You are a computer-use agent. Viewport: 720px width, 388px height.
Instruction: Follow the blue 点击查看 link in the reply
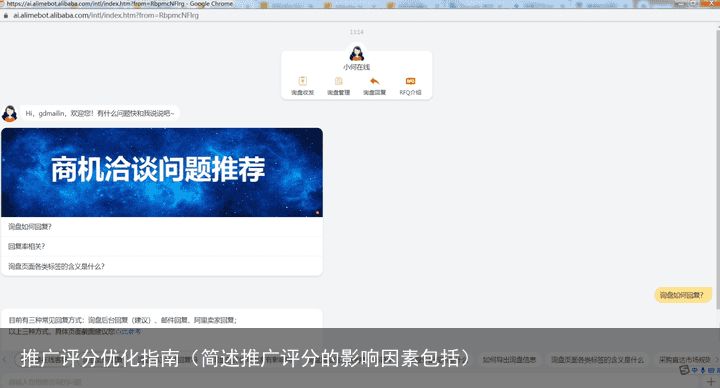point(129,331)
